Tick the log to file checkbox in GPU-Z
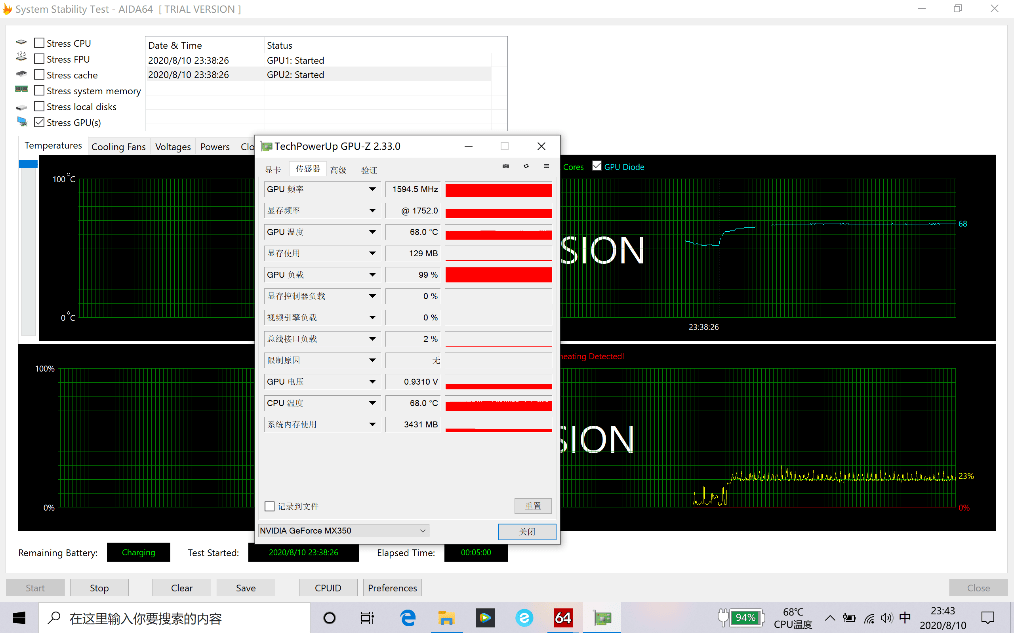The height and width of the screenshot is (633, 1014). (x=269, y=506)
